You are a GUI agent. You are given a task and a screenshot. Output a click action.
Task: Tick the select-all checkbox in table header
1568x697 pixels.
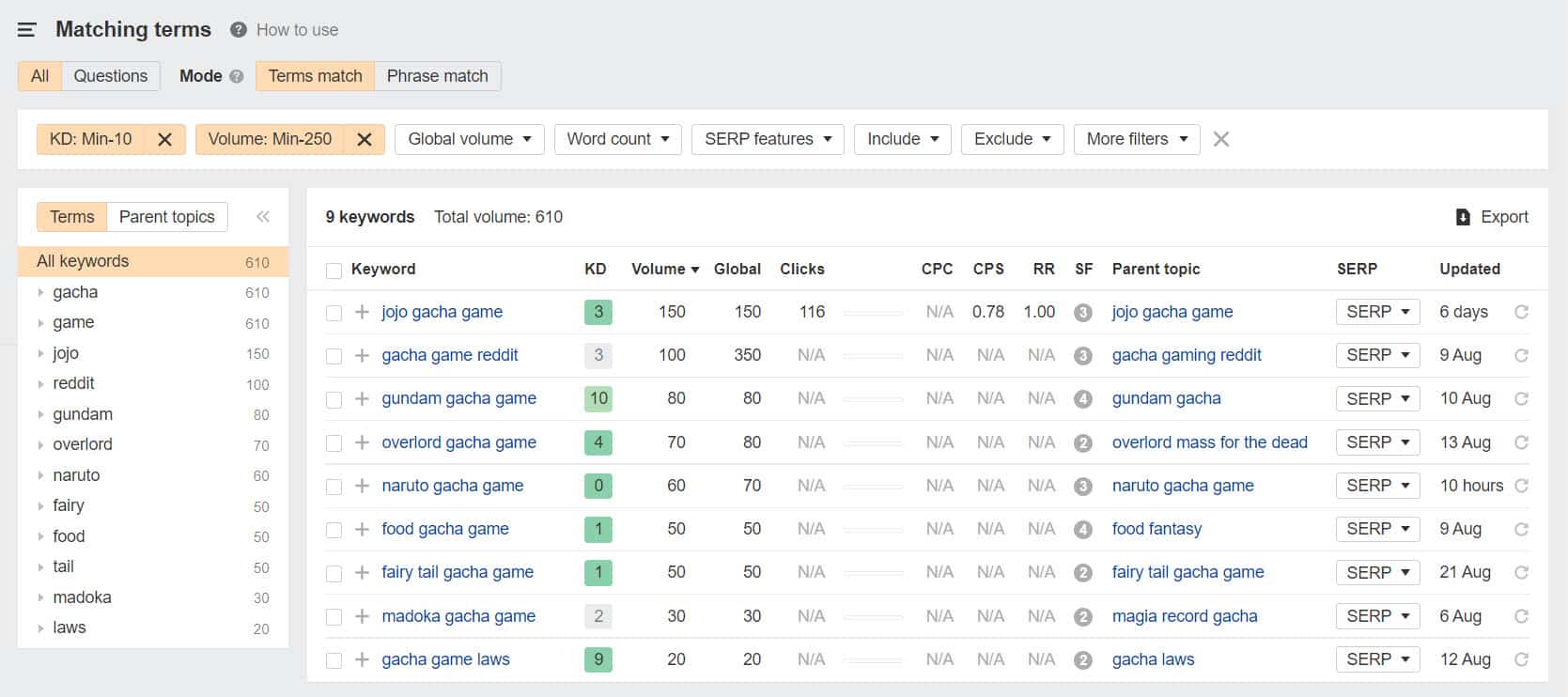point(334,271)
